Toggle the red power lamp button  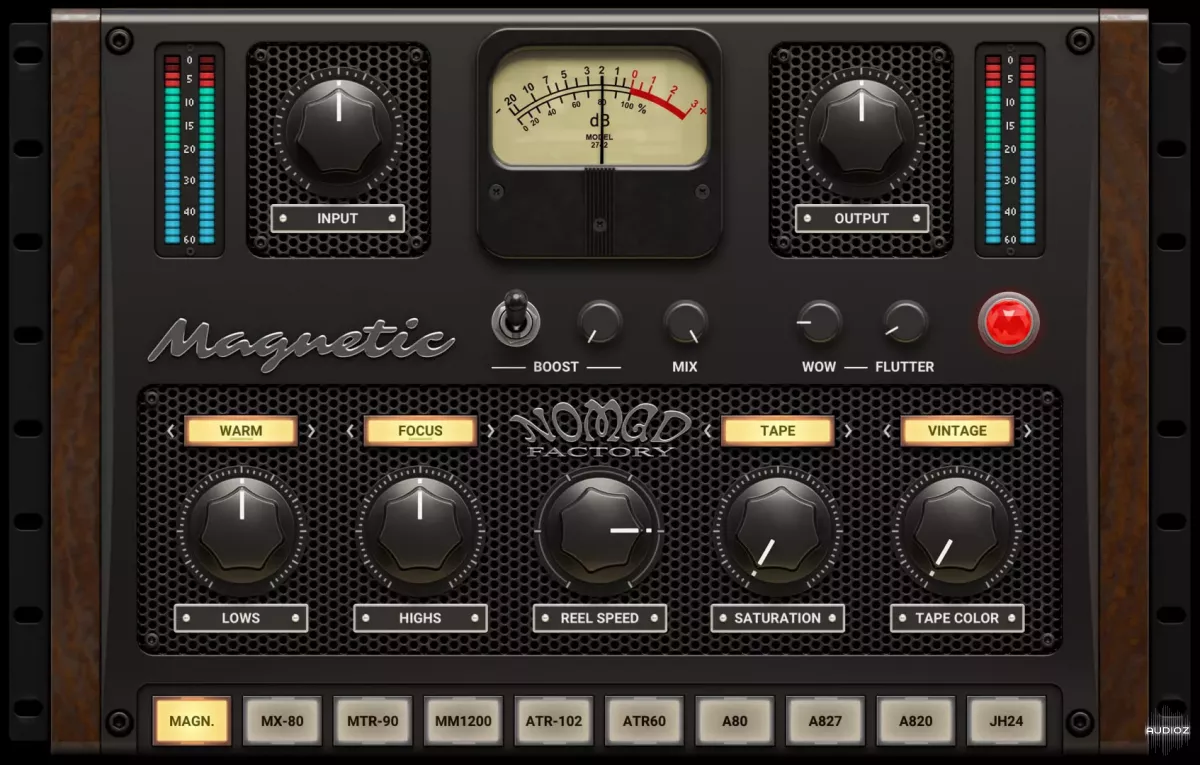(x=1008, y=323)
